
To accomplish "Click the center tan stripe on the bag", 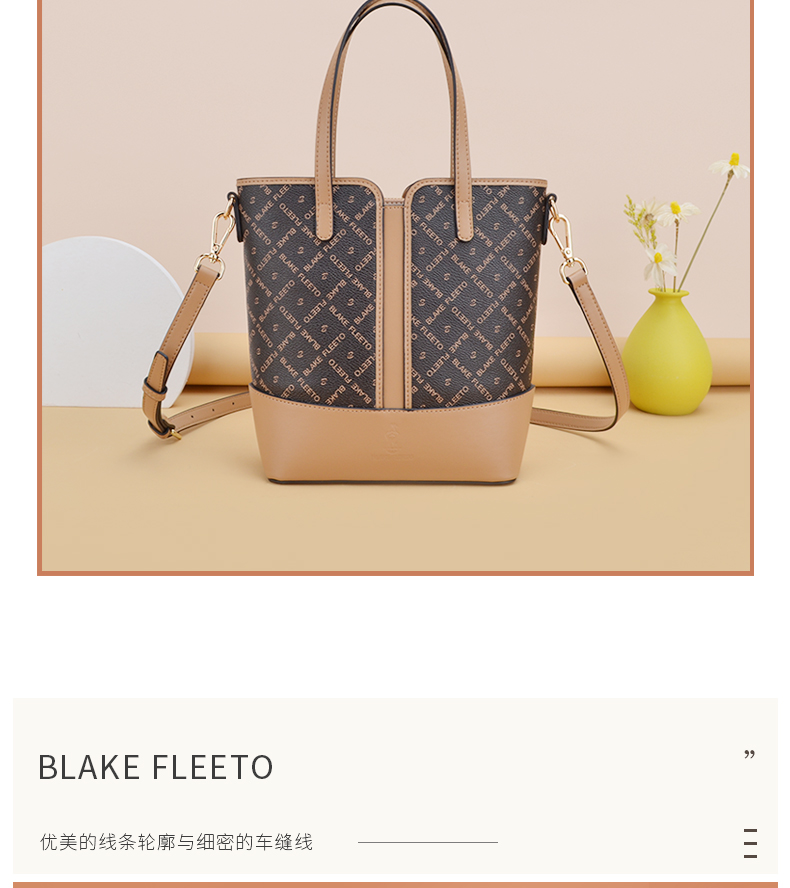I will point(394,303).
